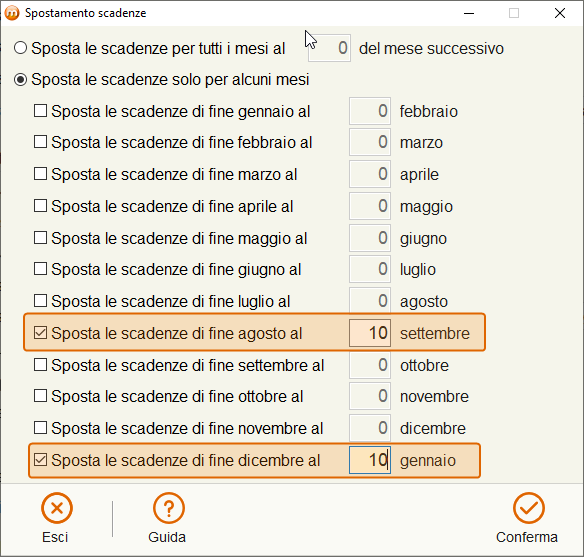Click the settembre day field showing 10
Viewport: 584px width, 557px height.
tap(370, 333)
